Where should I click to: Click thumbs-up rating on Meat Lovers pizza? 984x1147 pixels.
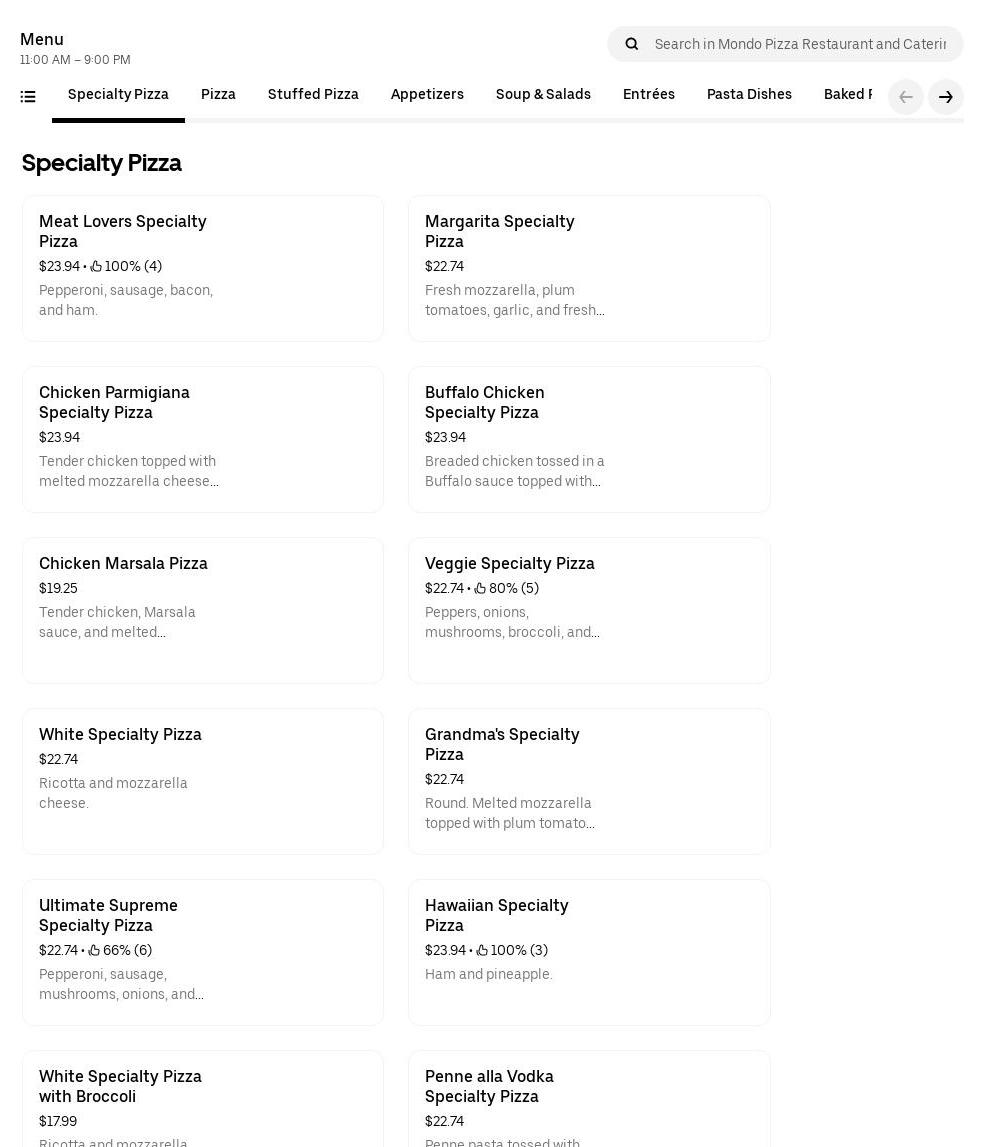(x=97, y=267)
